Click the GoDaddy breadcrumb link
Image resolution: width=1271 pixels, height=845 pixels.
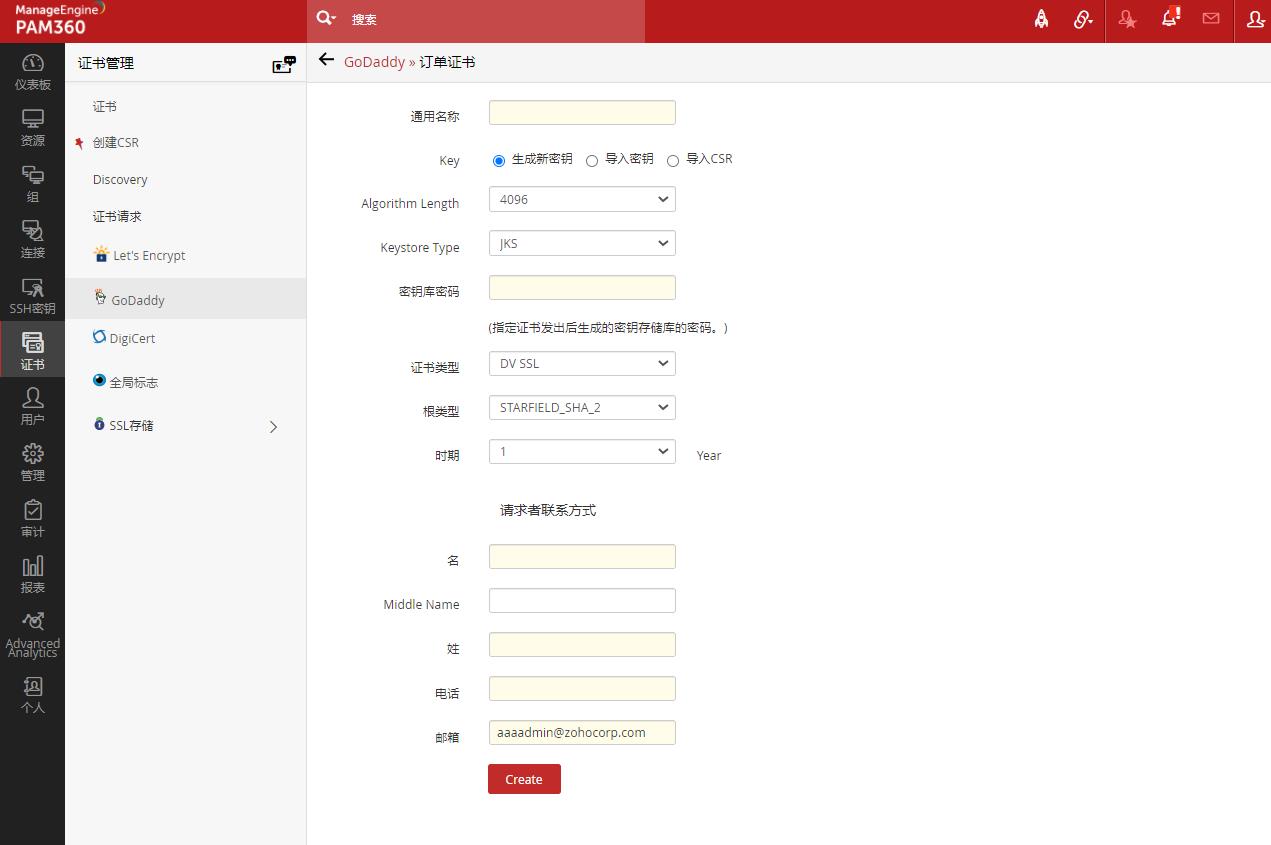coord(374,62)
